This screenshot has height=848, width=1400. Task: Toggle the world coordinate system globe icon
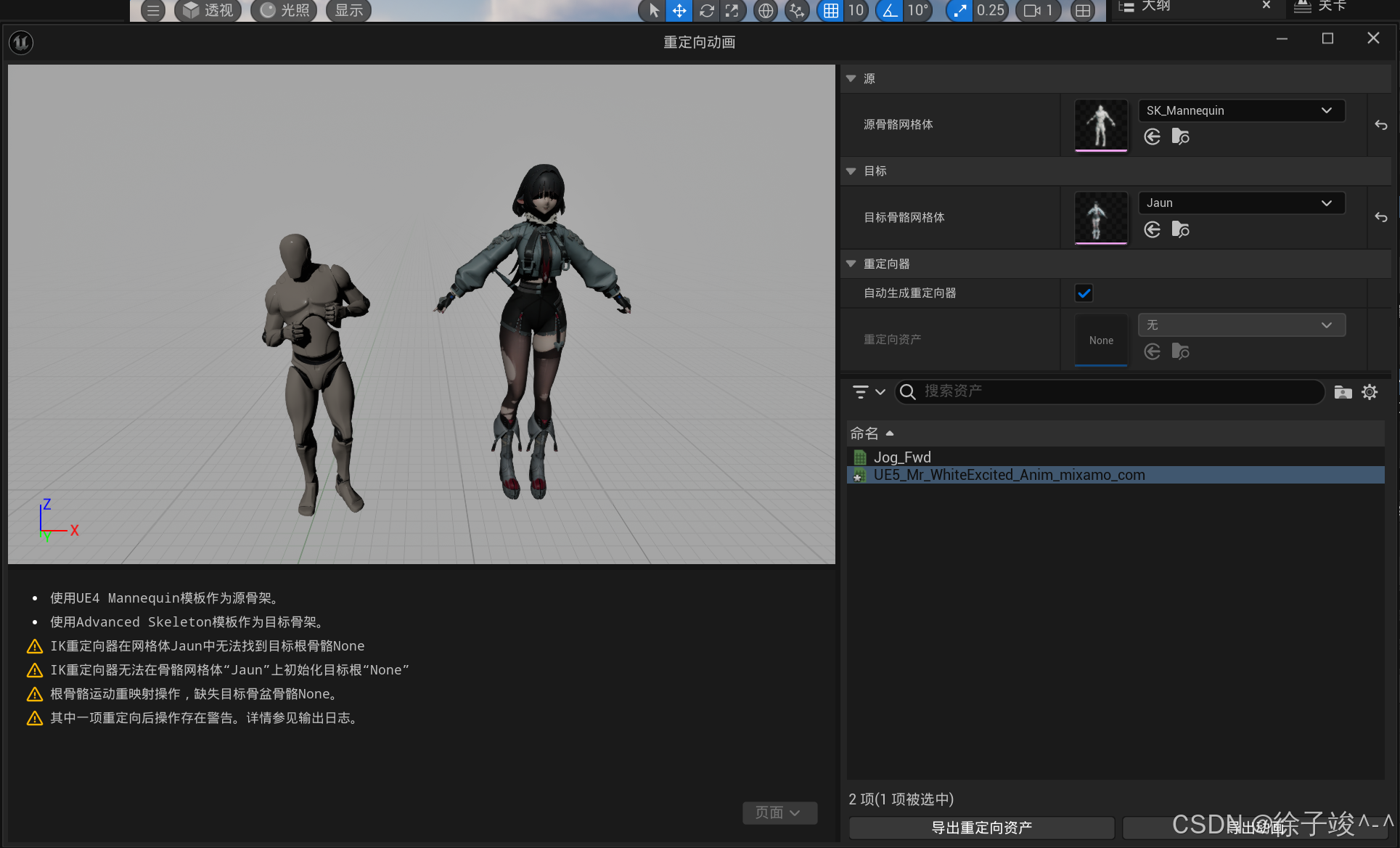pos(765,10)
